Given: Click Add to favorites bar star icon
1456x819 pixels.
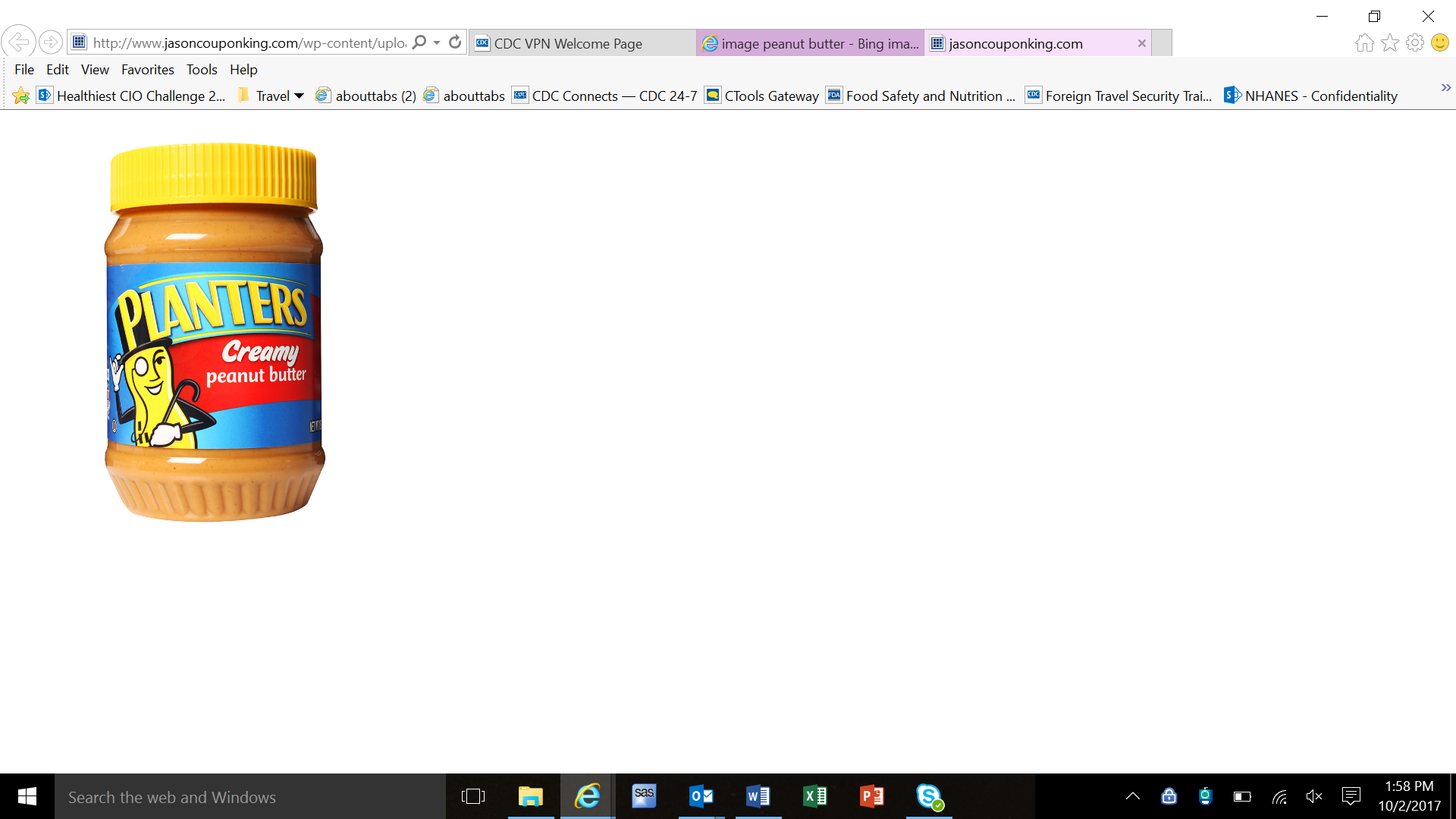Looking at the screenshot, I should click(x=20, y=96).
